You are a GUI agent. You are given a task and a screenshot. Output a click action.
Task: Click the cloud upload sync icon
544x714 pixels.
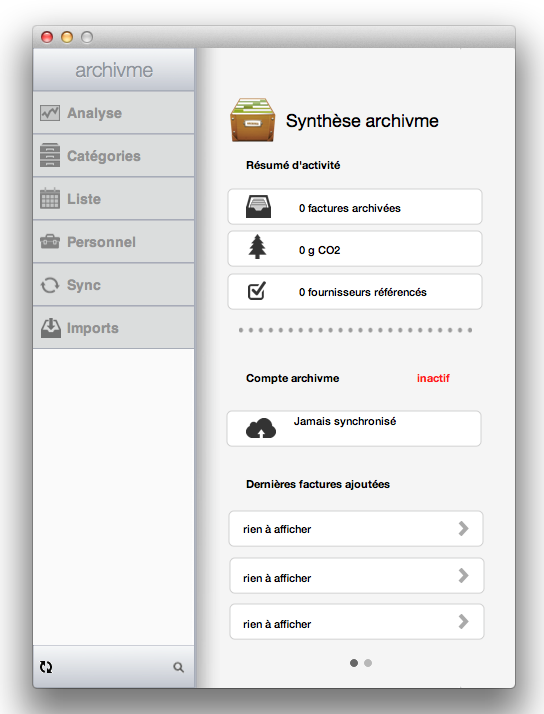pos(261,428)
